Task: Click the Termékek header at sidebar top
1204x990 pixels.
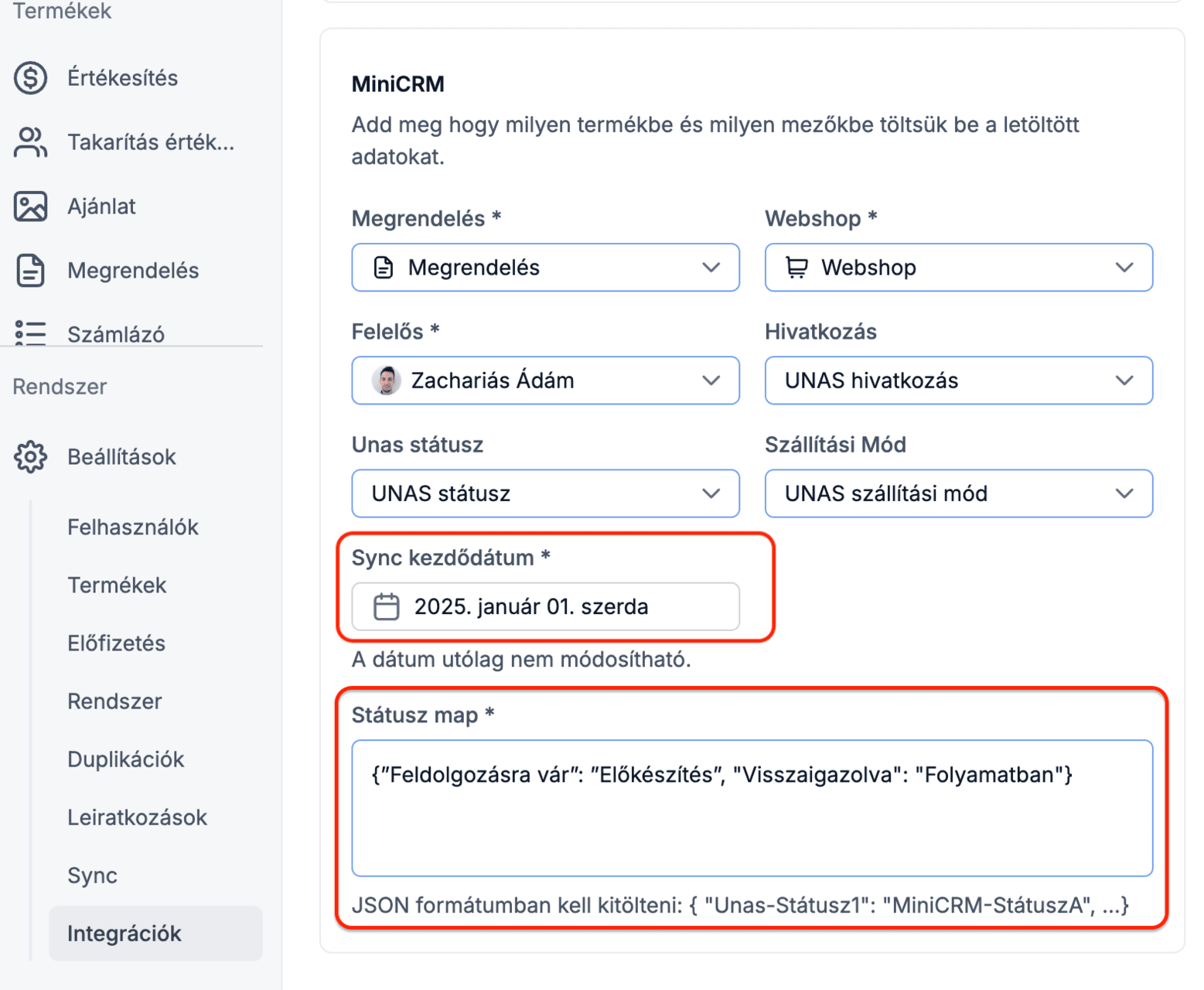Action: tap(62, 11)
